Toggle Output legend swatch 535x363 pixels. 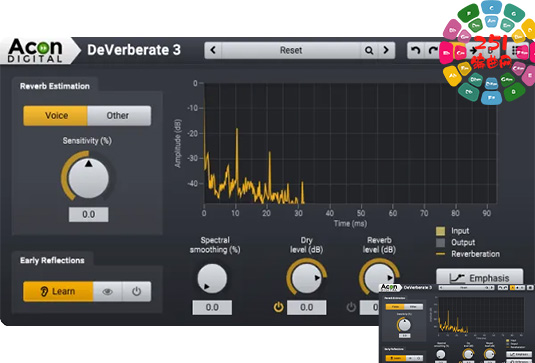(440, 243)
